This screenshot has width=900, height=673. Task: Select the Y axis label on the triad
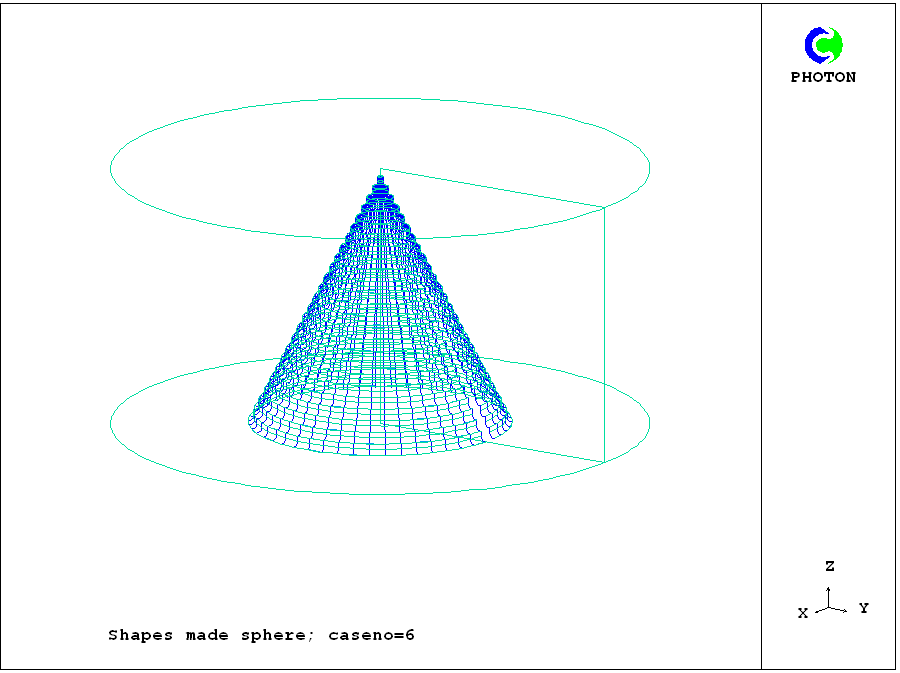(x=863, y=608)
